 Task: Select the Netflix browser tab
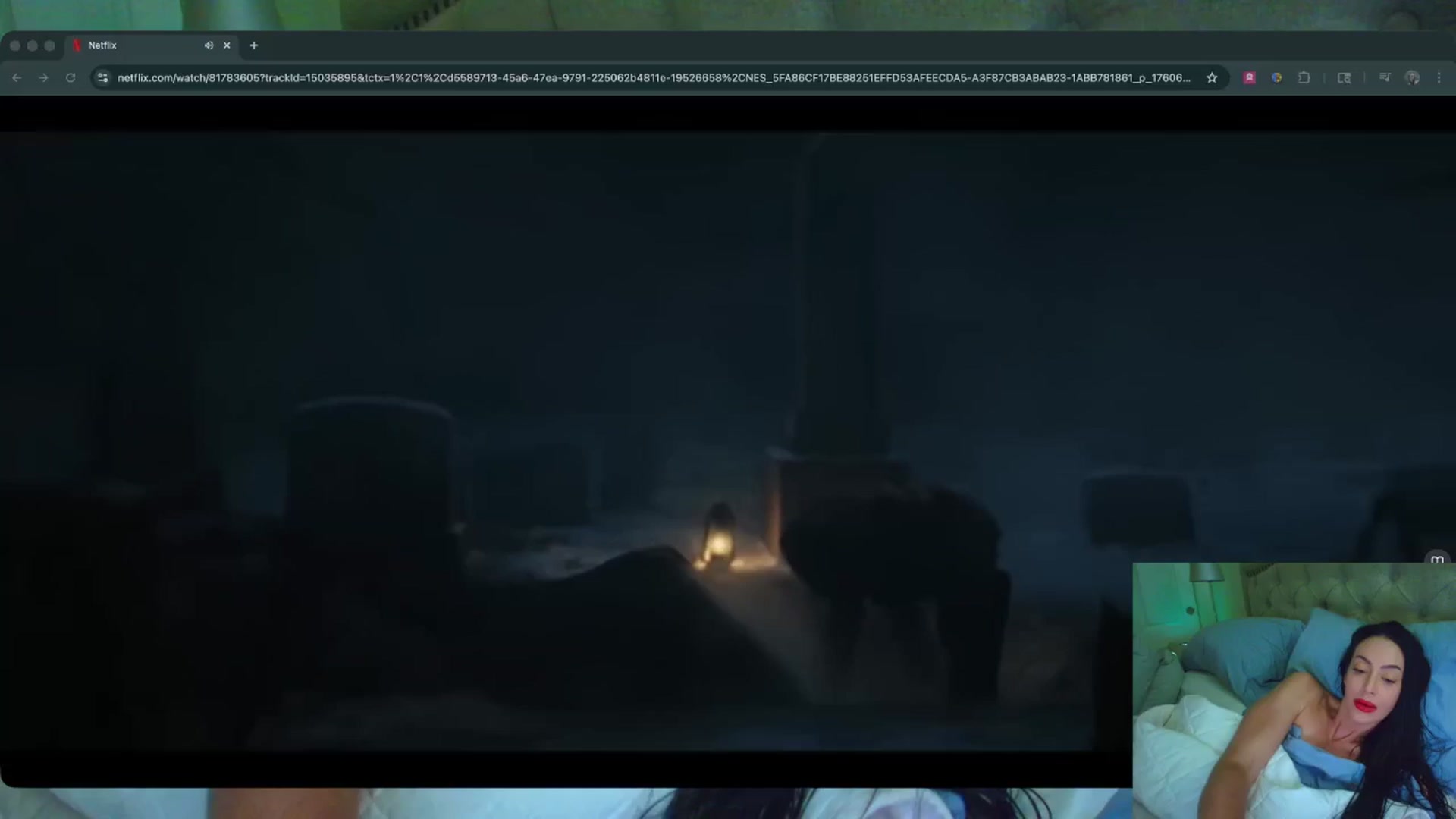[152, 45]
